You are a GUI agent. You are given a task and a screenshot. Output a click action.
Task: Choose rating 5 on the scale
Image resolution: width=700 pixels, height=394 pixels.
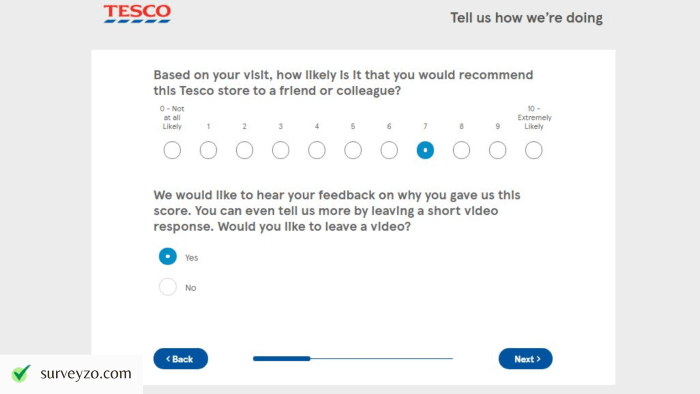(353, 150)
